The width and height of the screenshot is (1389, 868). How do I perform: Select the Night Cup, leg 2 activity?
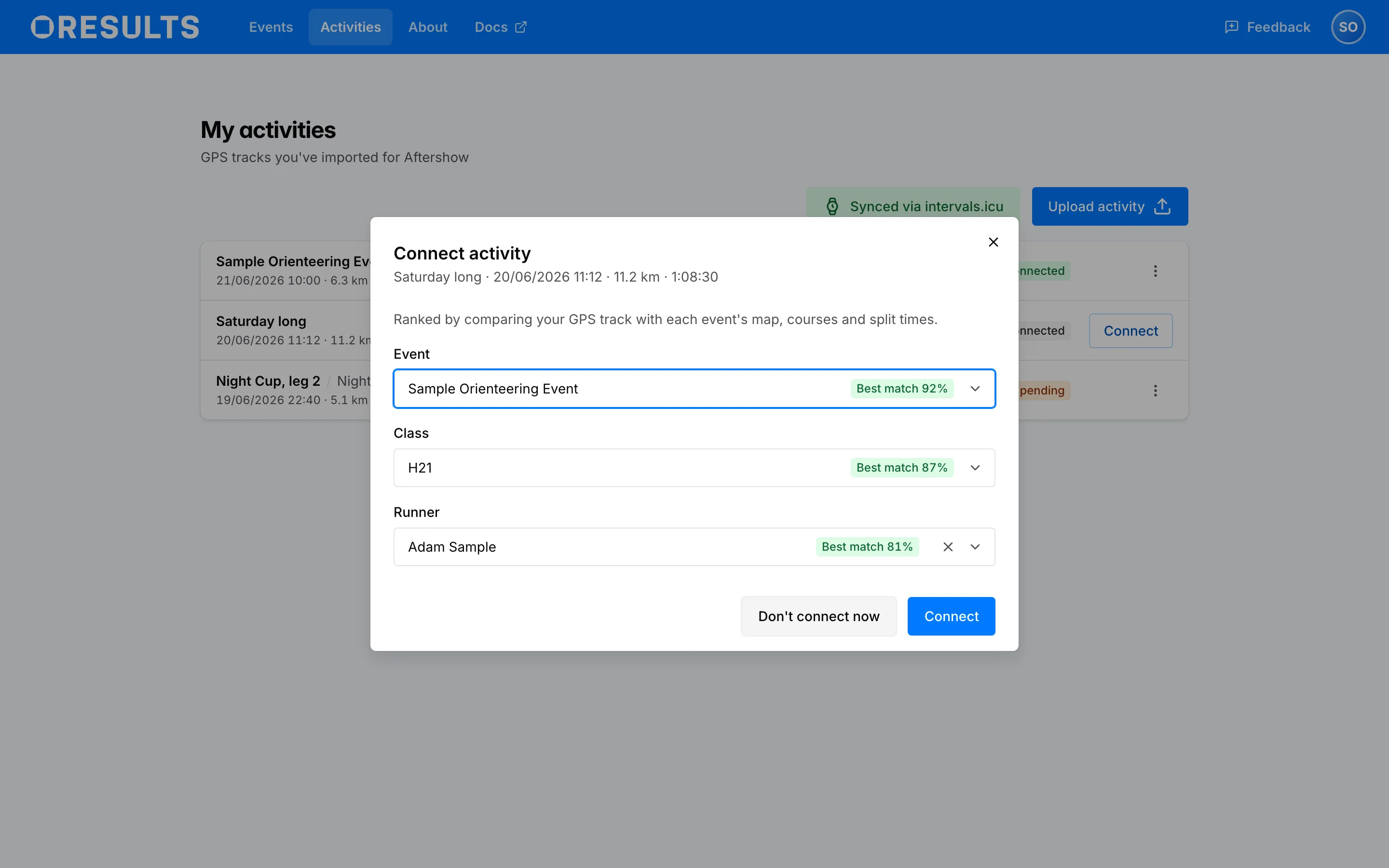click(268, 381)
